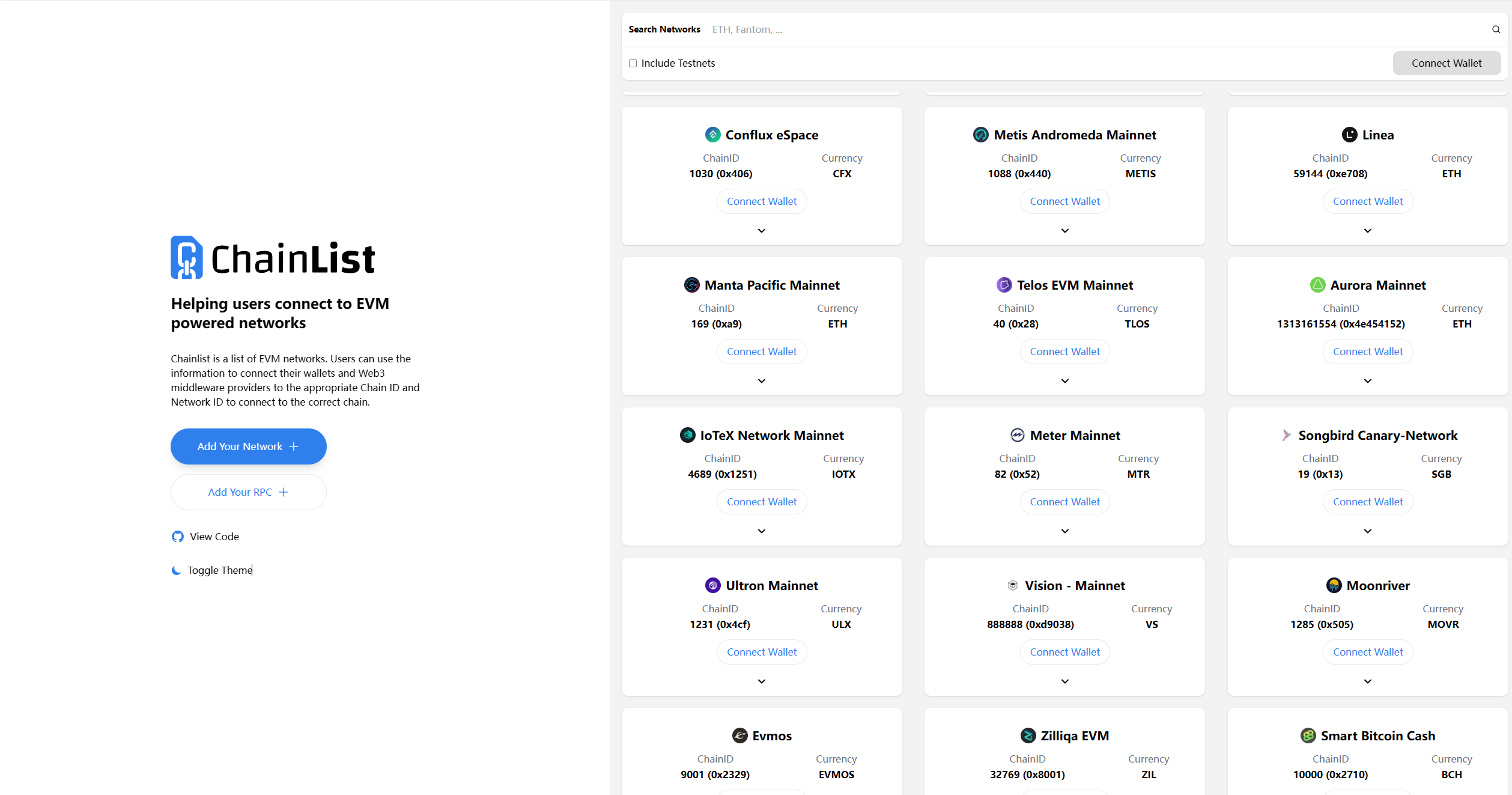Screen dimensions: 1512x795
Task: Click the GitHub icon beside View Code
Action: coord(177,537)
